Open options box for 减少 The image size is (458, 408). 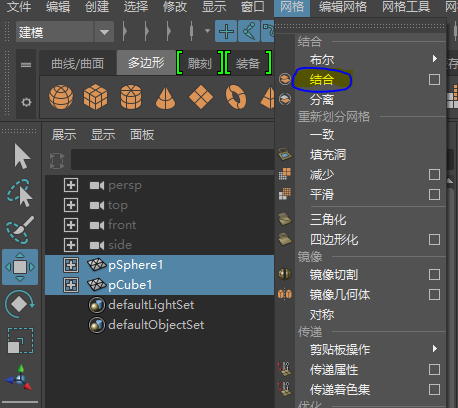(x=434, y=174)
